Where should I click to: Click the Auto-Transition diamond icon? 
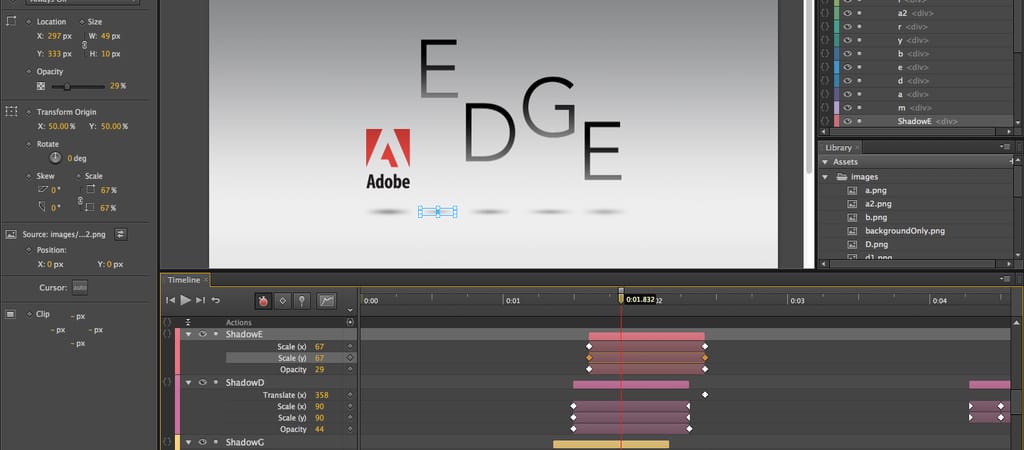pos(282,300)
